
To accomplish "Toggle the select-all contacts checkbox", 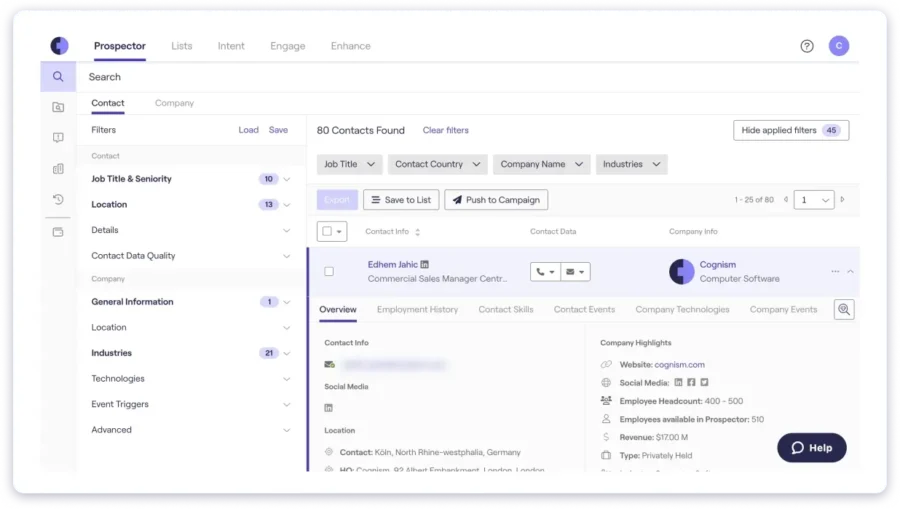I will coord(327,231).
